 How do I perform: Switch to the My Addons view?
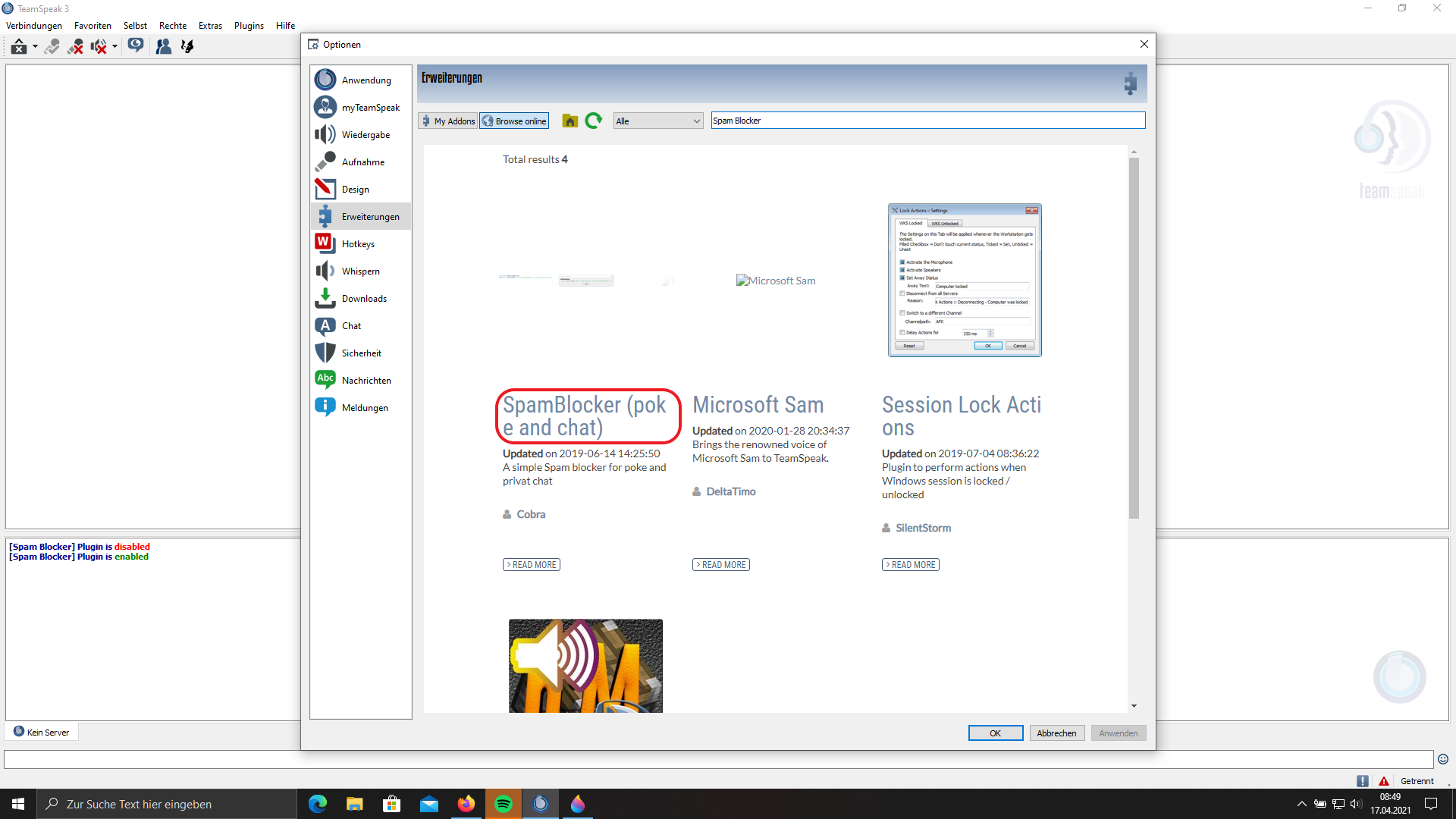click(448, 121)
